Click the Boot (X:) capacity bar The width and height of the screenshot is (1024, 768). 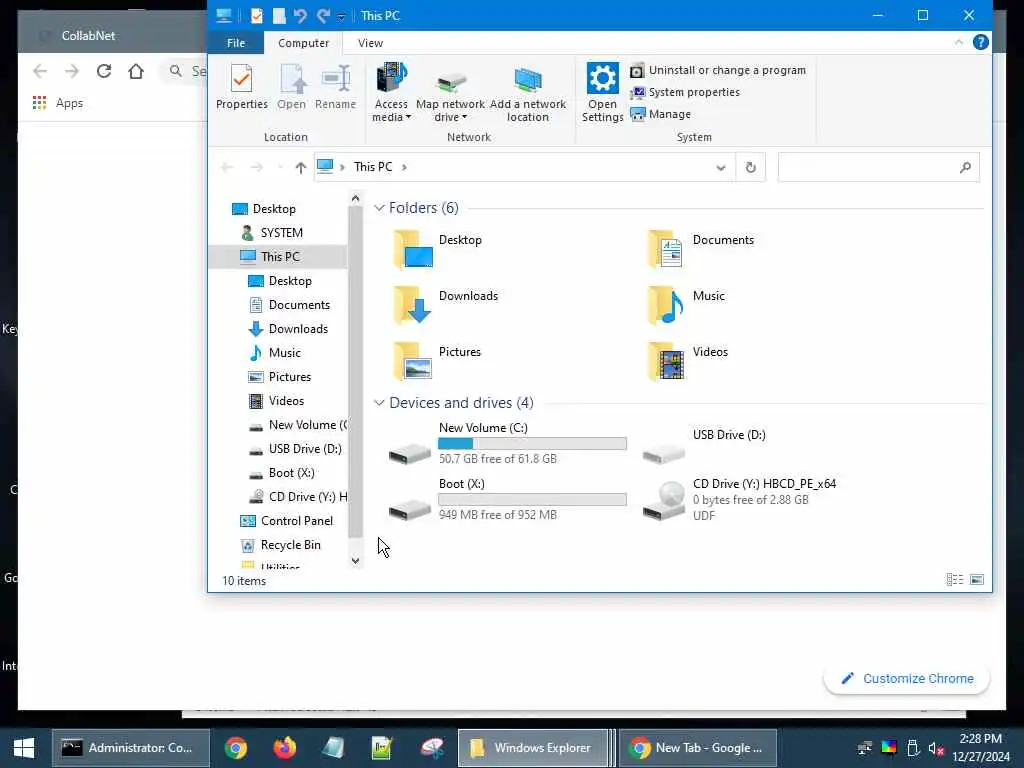tap(532, 500)
